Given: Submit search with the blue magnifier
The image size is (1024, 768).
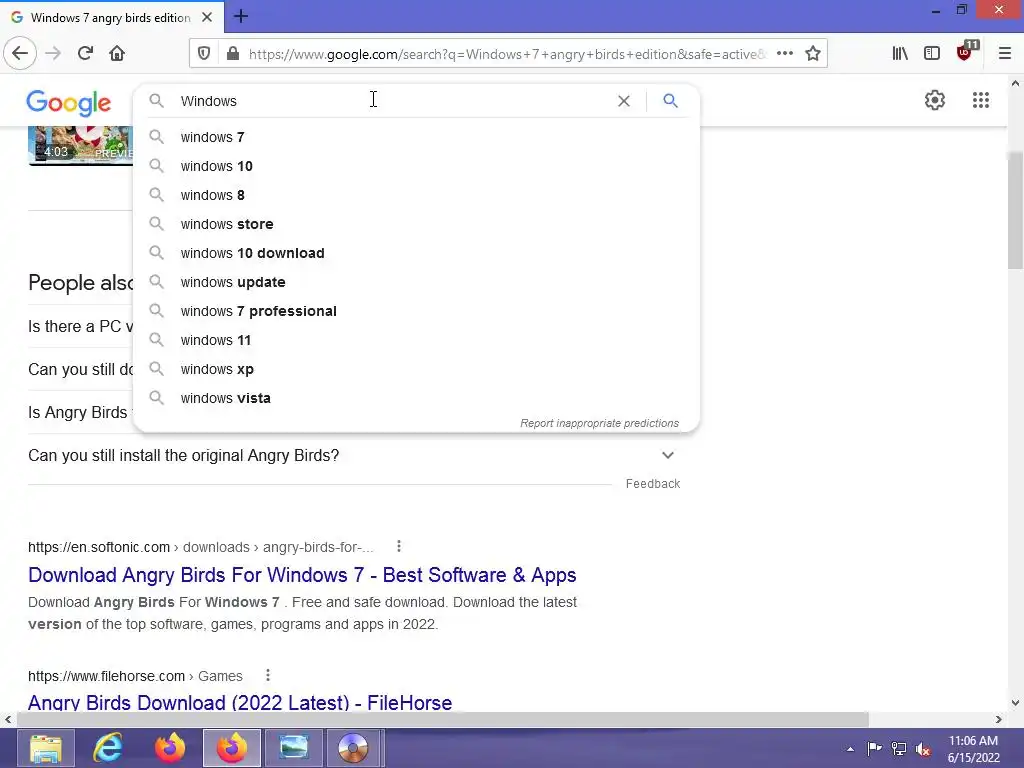Looking at the screenshot, I should 670,101.
